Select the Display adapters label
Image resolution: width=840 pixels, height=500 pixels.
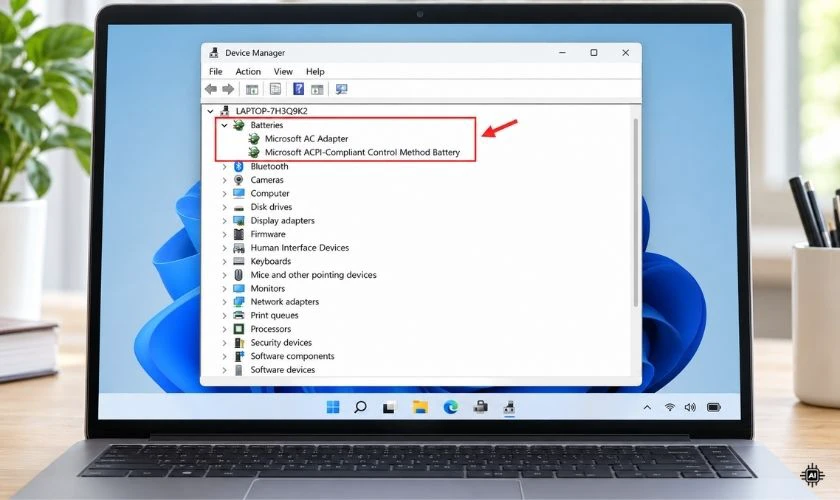[282, 221]
